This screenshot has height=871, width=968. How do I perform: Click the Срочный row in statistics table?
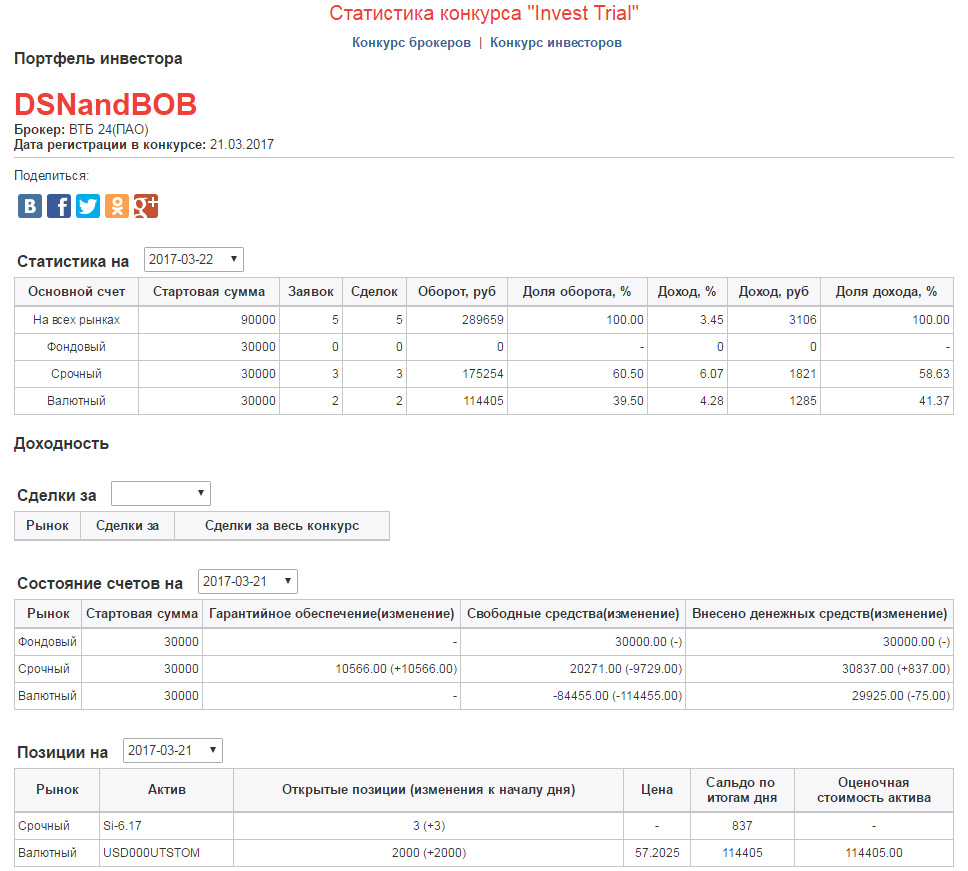[76, 374]
